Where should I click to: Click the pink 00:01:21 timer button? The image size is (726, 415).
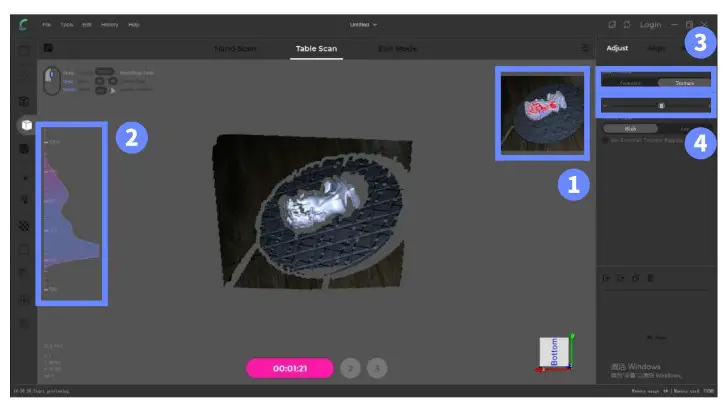point(290,369)
